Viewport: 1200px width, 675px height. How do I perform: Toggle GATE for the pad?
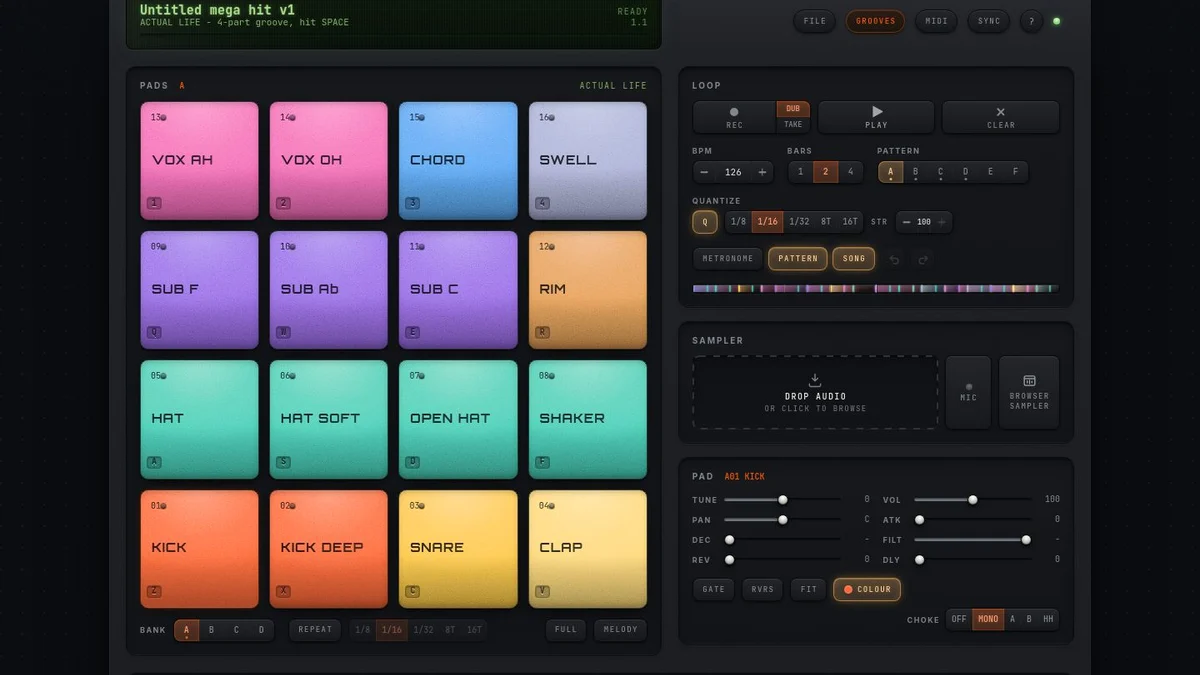[x=714, y=589]
